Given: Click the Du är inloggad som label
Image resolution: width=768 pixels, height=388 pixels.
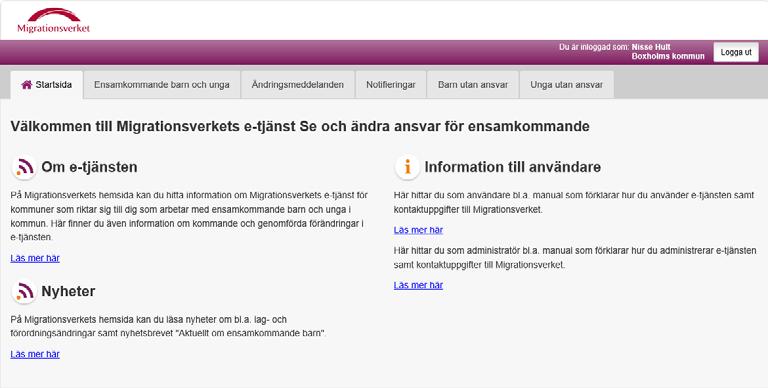Looking at the screenshot, I should tap(594, 47).
